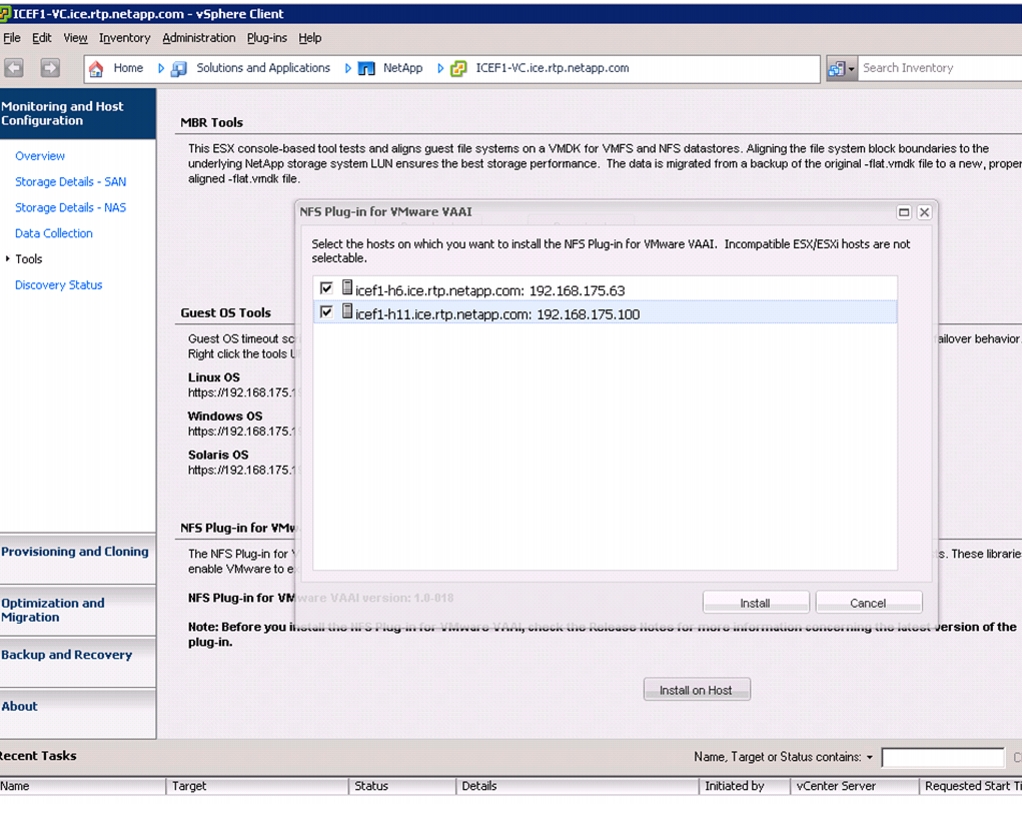Viewport: 1022px width, 840px height.
Task: Open search inventory type dropdown arrow
Action: click(851, 69)
